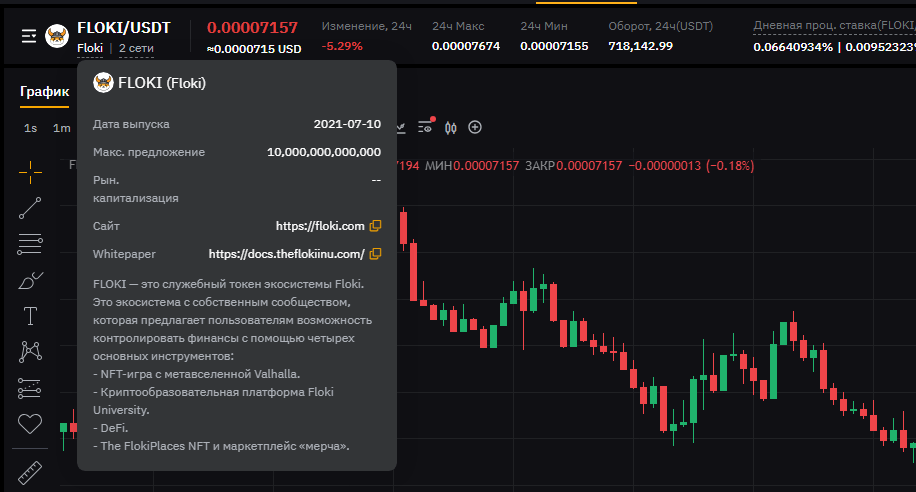Viewport: 916px width, 492px height.
Task: Open the patterns drawing tool
Action: click(30, 352)
